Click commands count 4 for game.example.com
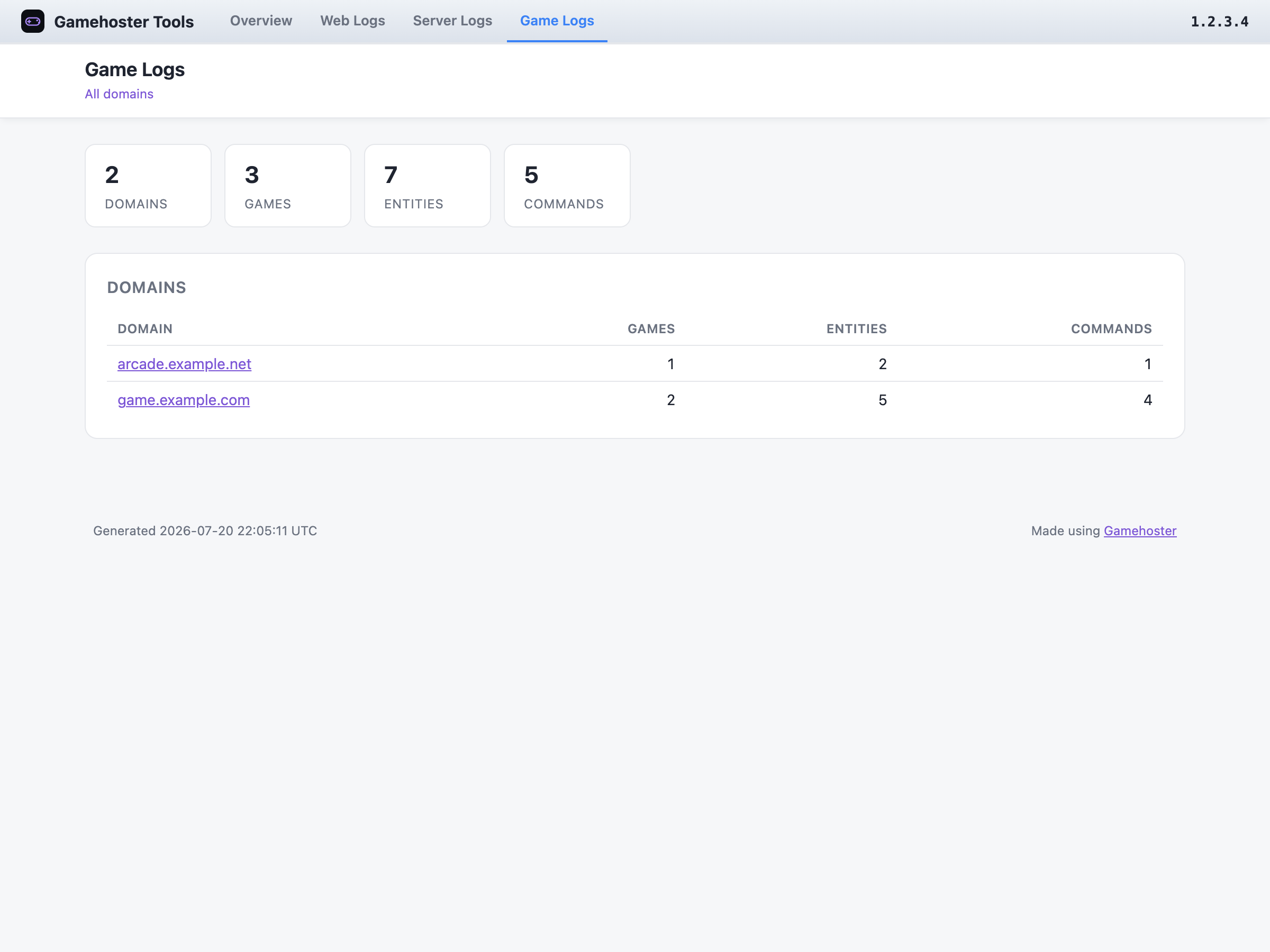The height and width of the screenshot is (952, 1270). (1148, 400)
